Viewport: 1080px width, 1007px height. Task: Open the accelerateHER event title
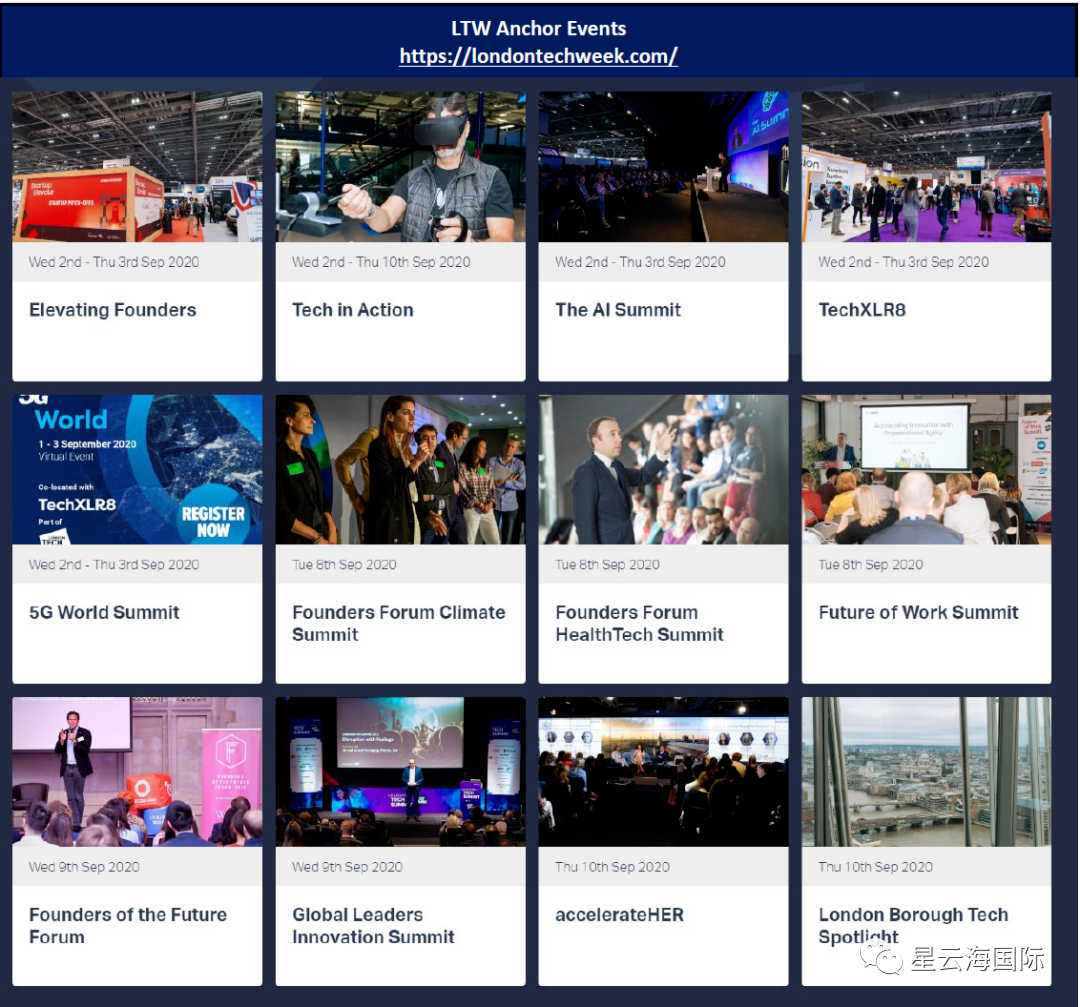[619, 914]
